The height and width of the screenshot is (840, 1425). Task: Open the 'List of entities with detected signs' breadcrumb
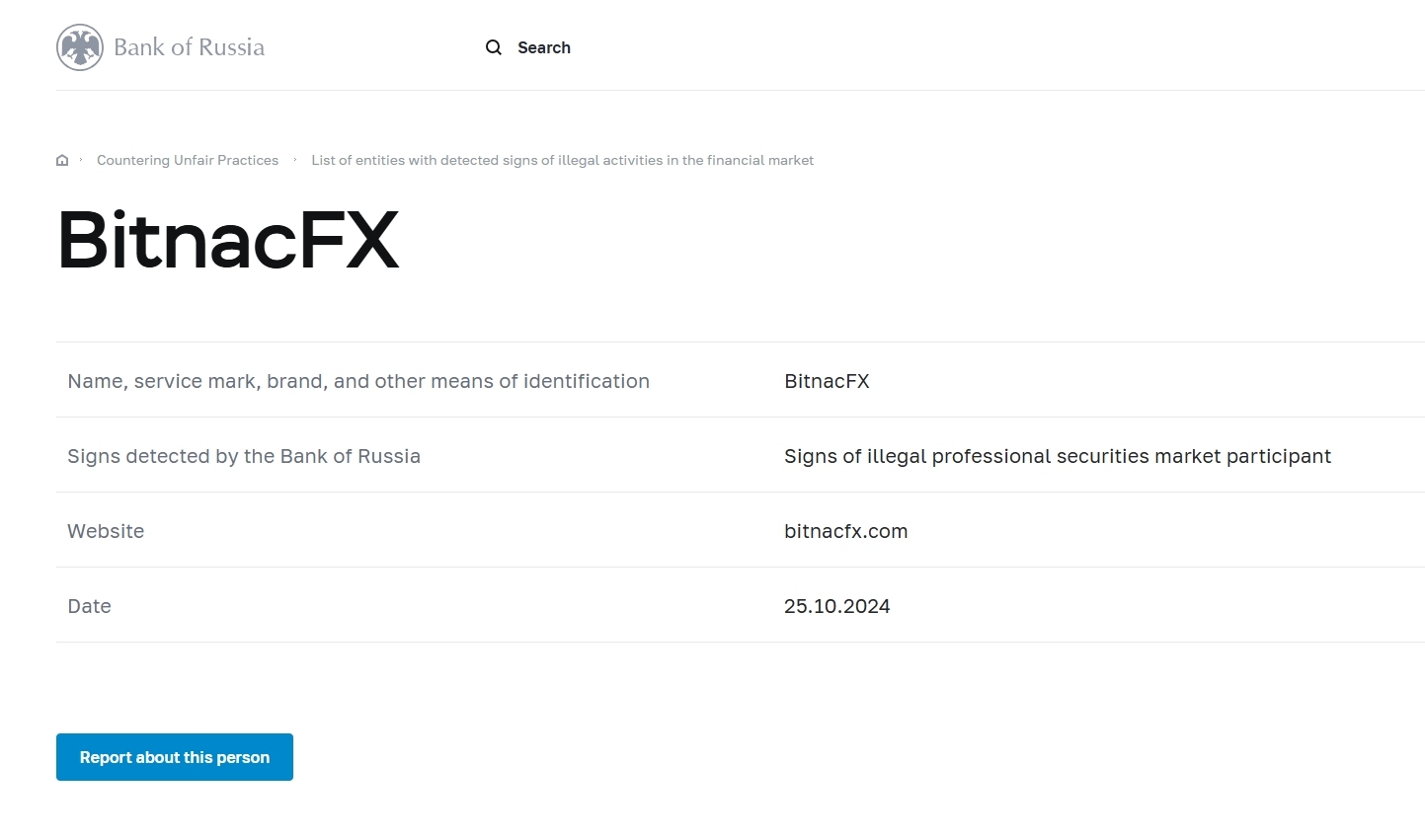tap(562, 160)
